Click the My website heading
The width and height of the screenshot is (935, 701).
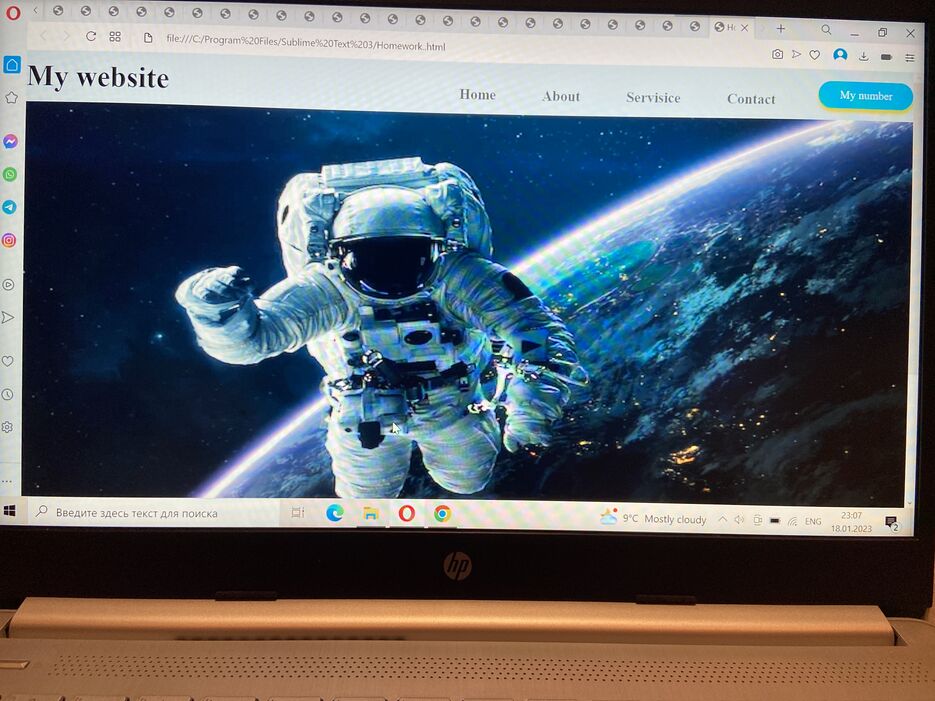pos(98,77)
